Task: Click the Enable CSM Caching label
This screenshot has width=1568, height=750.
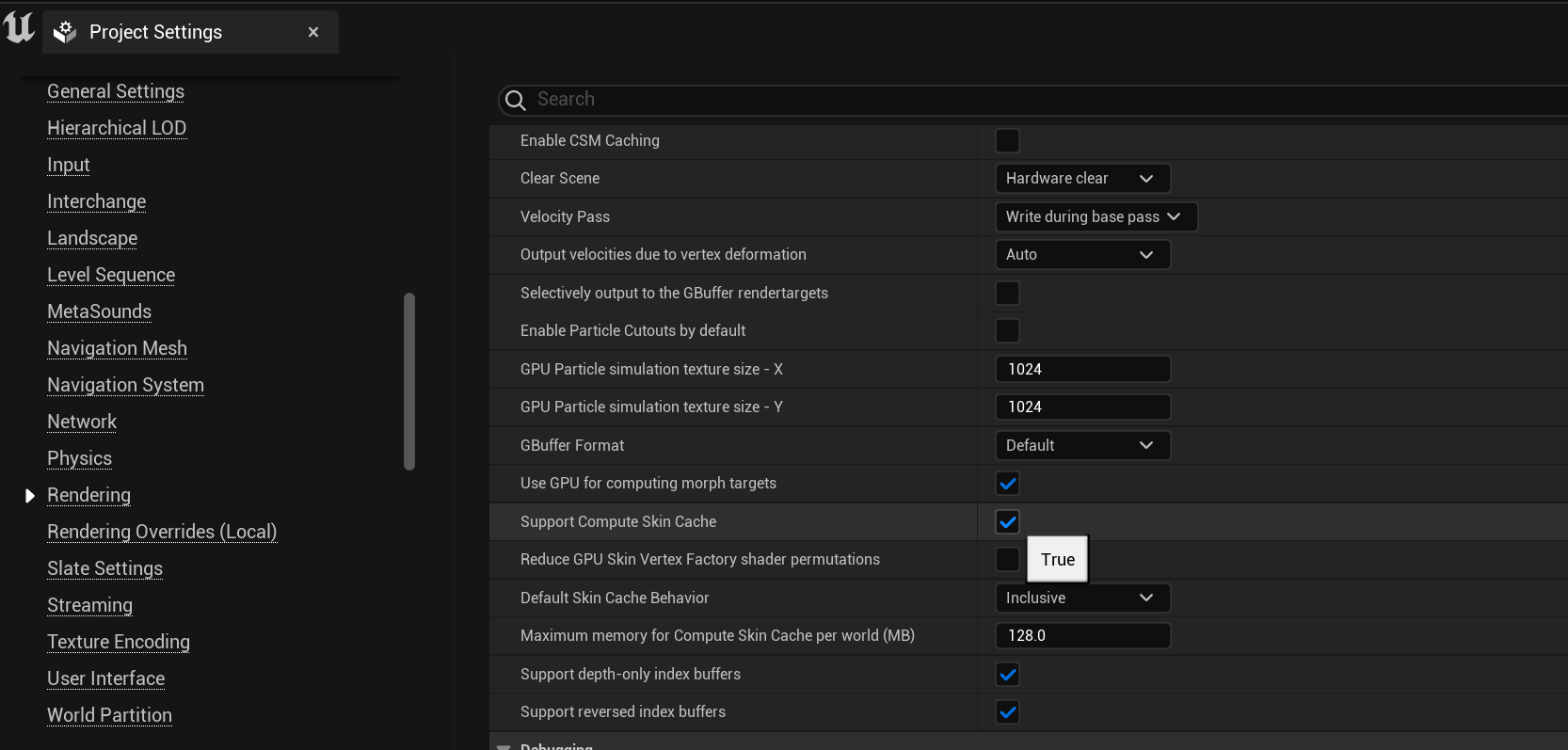Action: pyautogui.click(x=590, y=140)
